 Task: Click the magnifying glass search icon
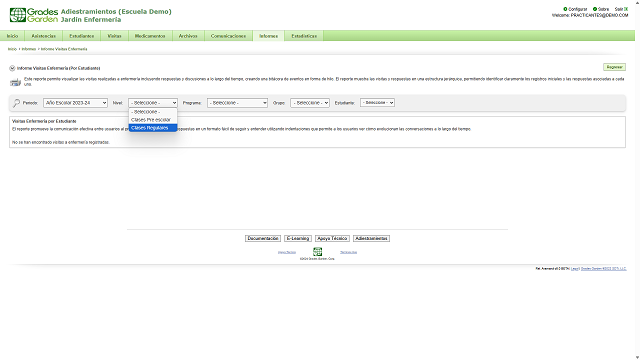tap(16, 103)
